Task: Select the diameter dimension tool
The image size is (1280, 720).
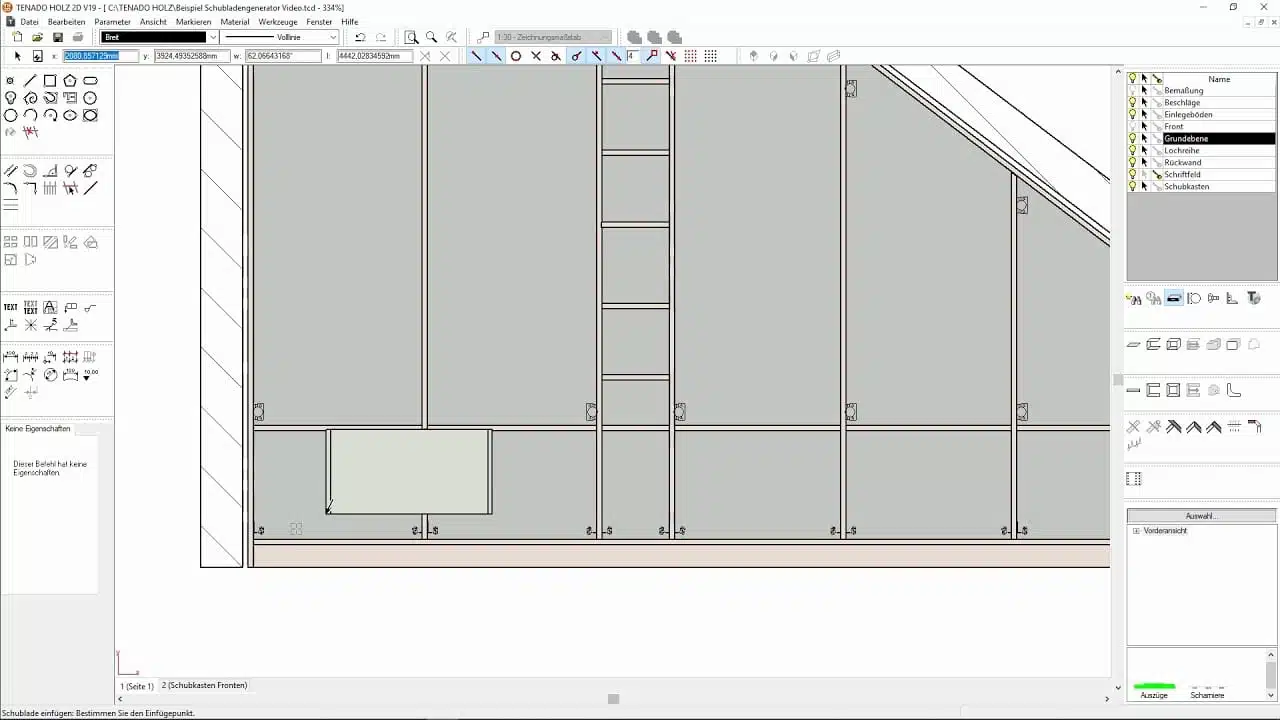Action: (x=50, y=375)
